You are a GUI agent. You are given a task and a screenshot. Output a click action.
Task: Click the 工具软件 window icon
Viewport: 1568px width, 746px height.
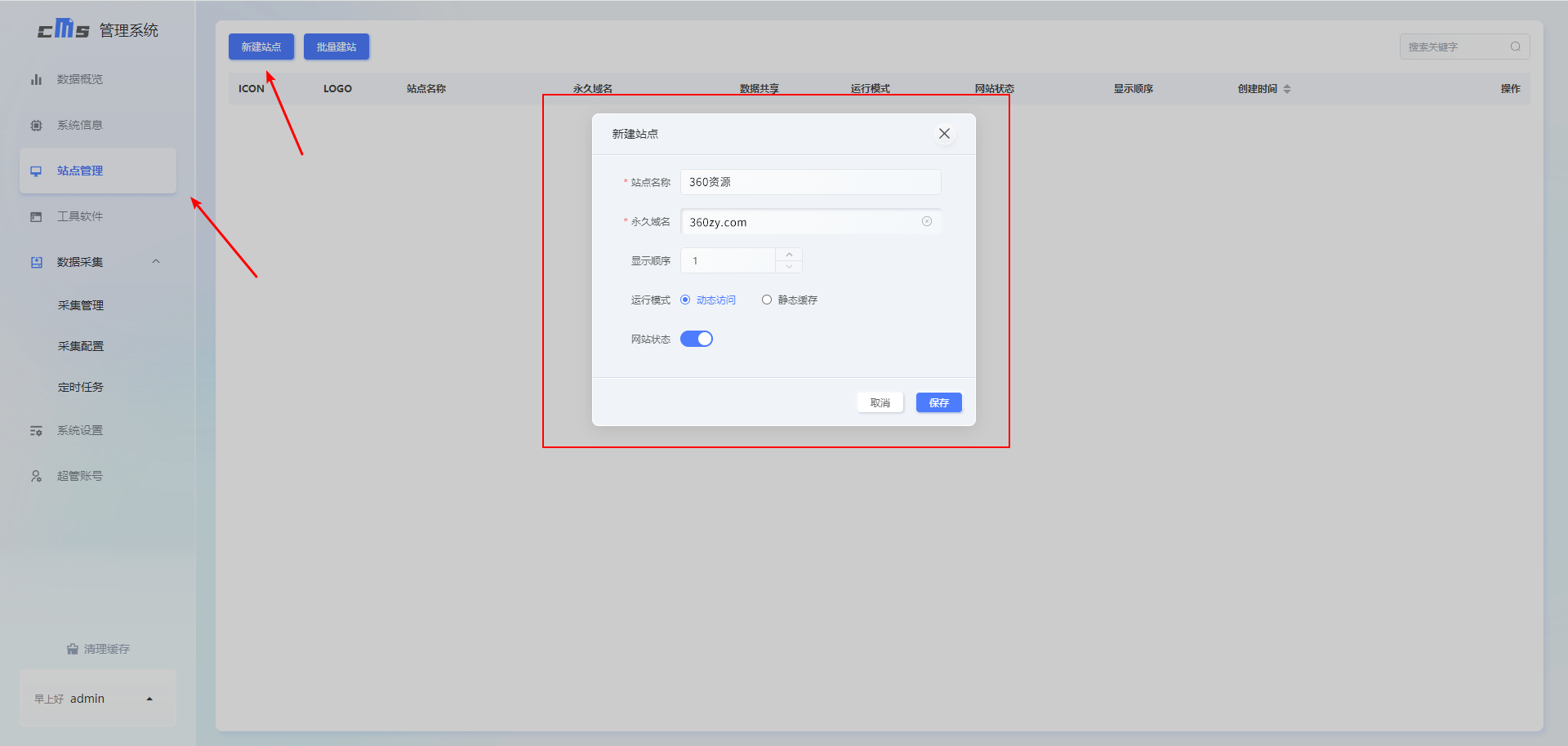coord(36,216)
